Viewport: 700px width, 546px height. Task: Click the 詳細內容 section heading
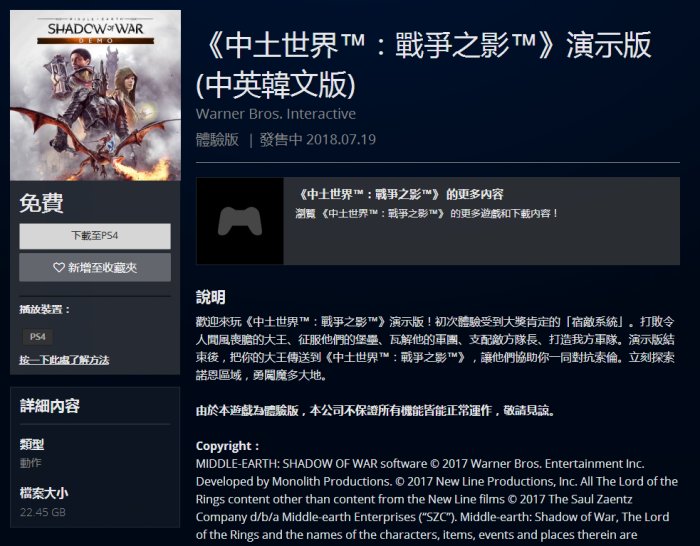(50, 406)
